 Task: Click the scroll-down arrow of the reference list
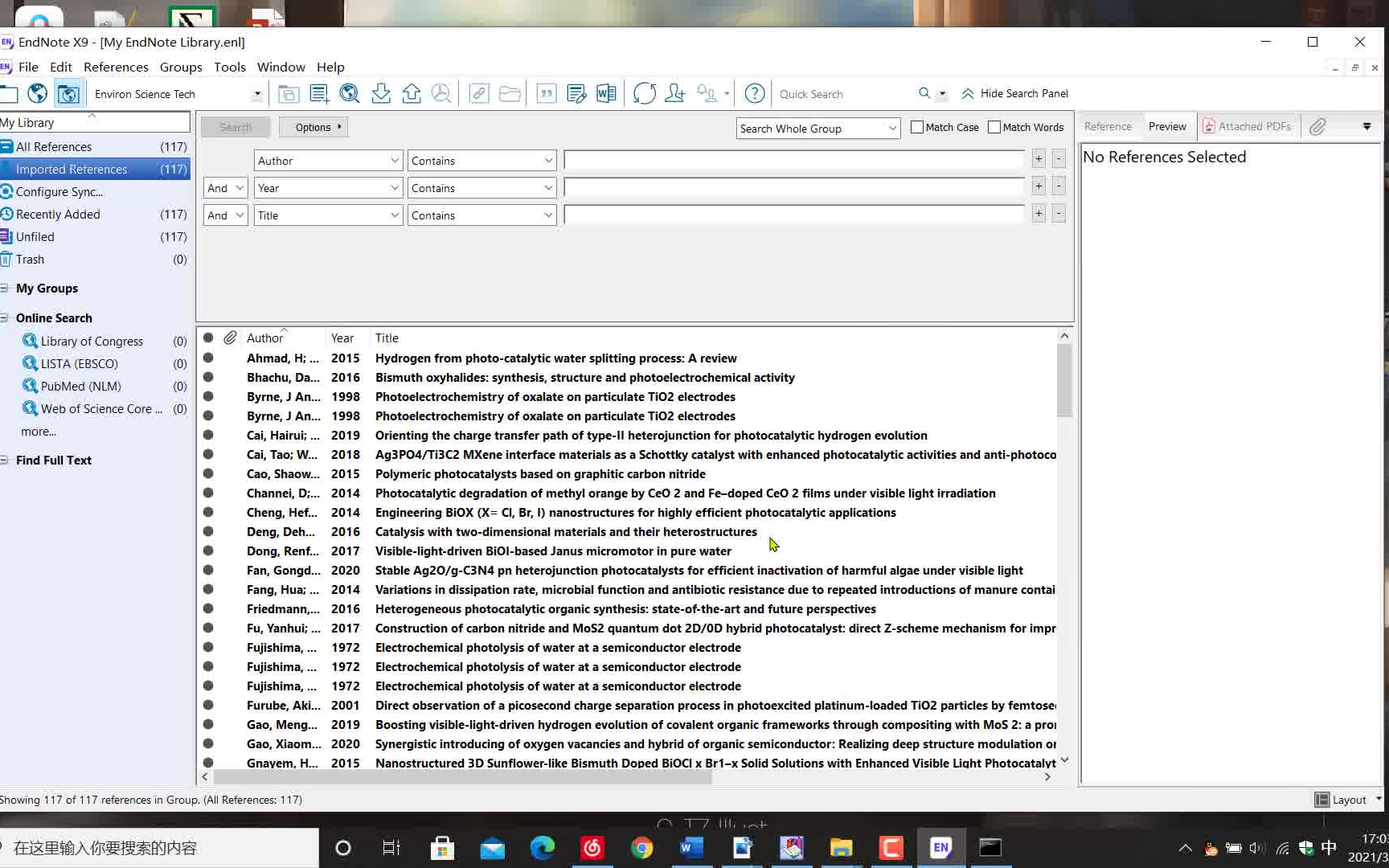tap(1064, 760)
